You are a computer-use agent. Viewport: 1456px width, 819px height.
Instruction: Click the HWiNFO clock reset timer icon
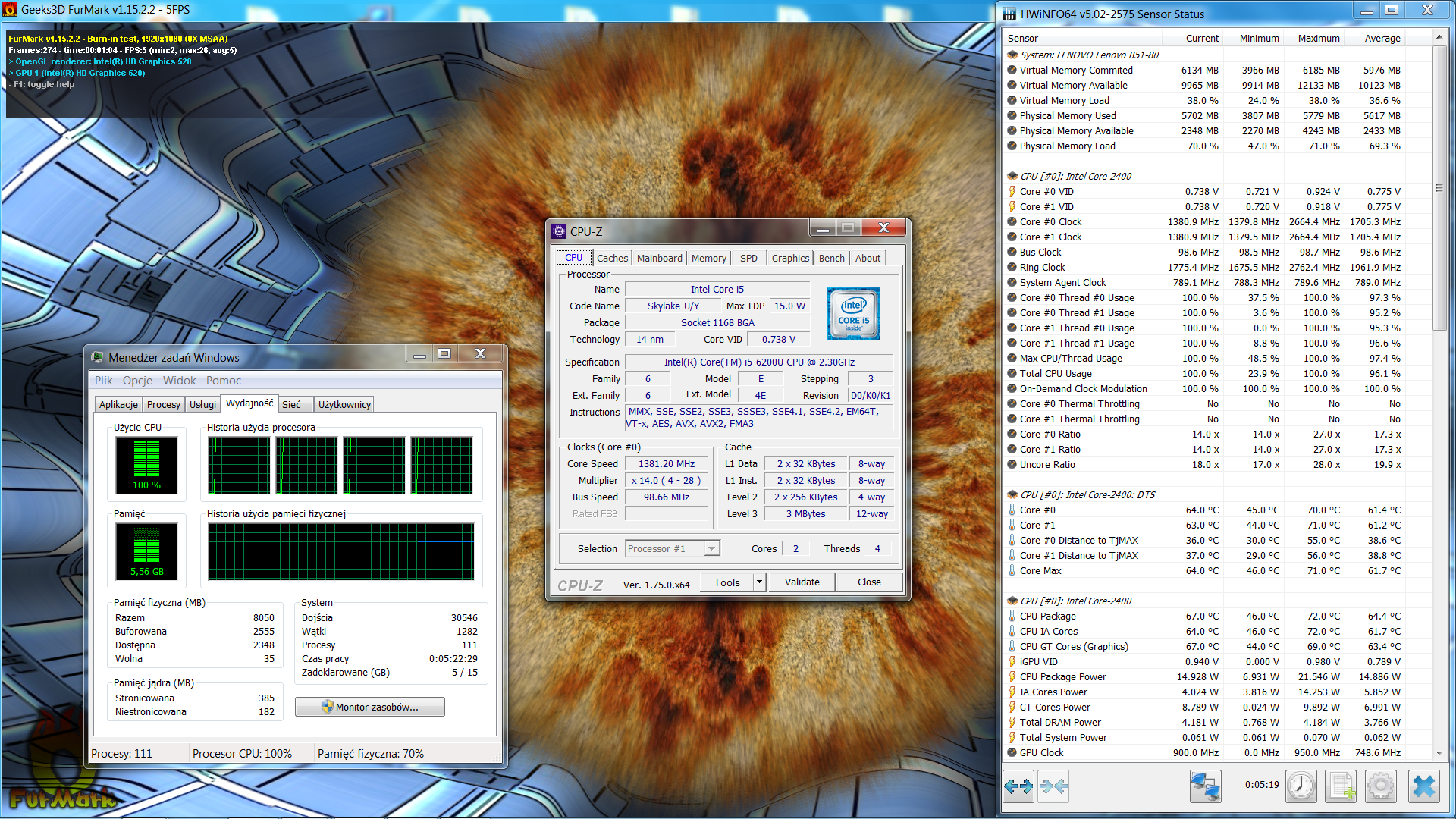[1301, 786]
